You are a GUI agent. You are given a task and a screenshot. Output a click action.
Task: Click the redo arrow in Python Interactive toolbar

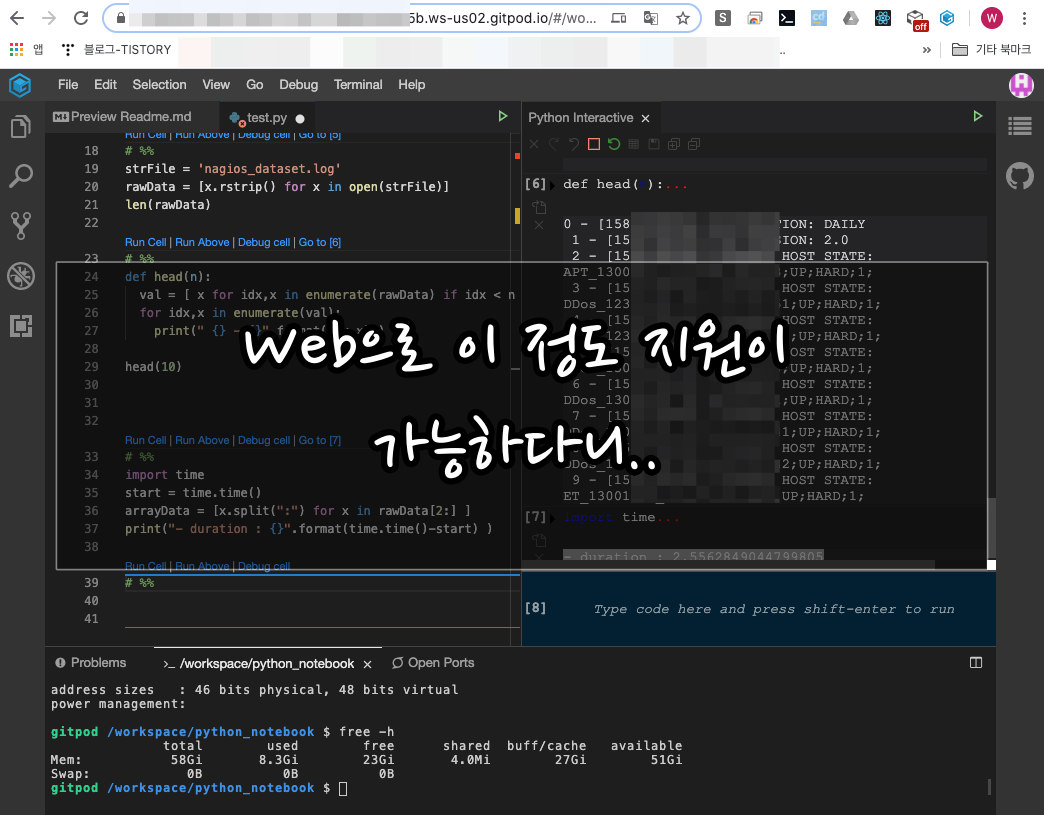tap(554, 144)
